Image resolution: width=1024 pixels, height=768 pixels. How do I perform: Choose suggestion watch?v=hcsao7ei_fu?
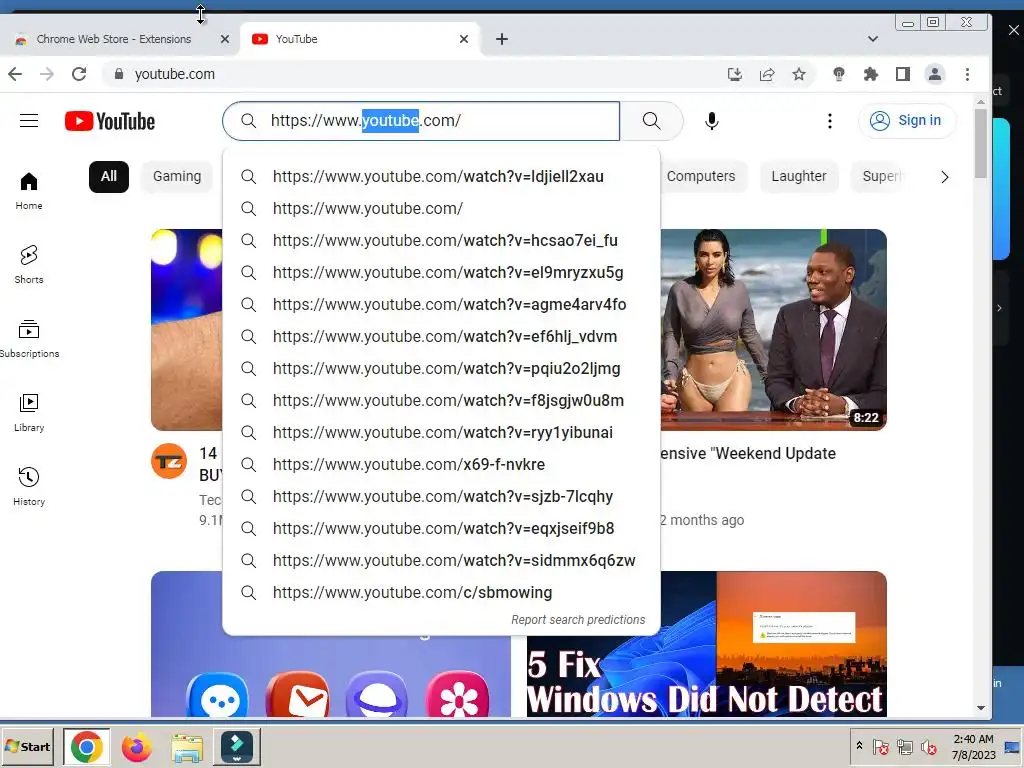(x=441, y=240)
